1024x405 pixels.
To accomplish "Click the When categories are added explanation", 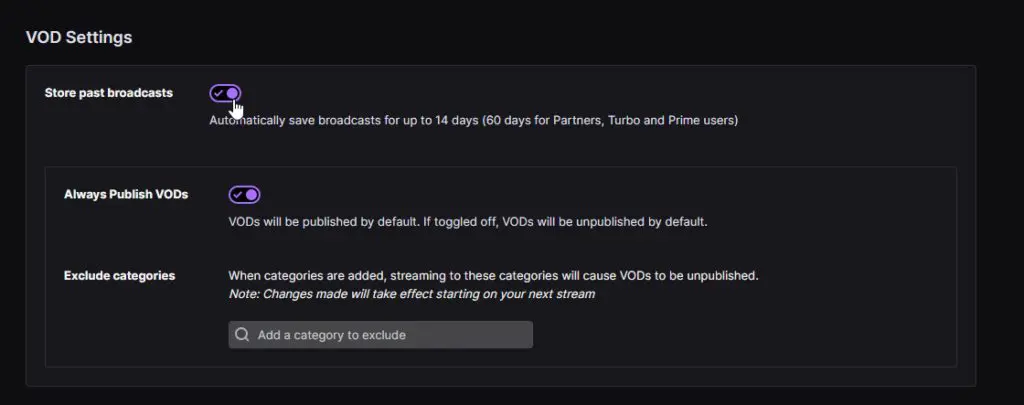I will [494, 276].
